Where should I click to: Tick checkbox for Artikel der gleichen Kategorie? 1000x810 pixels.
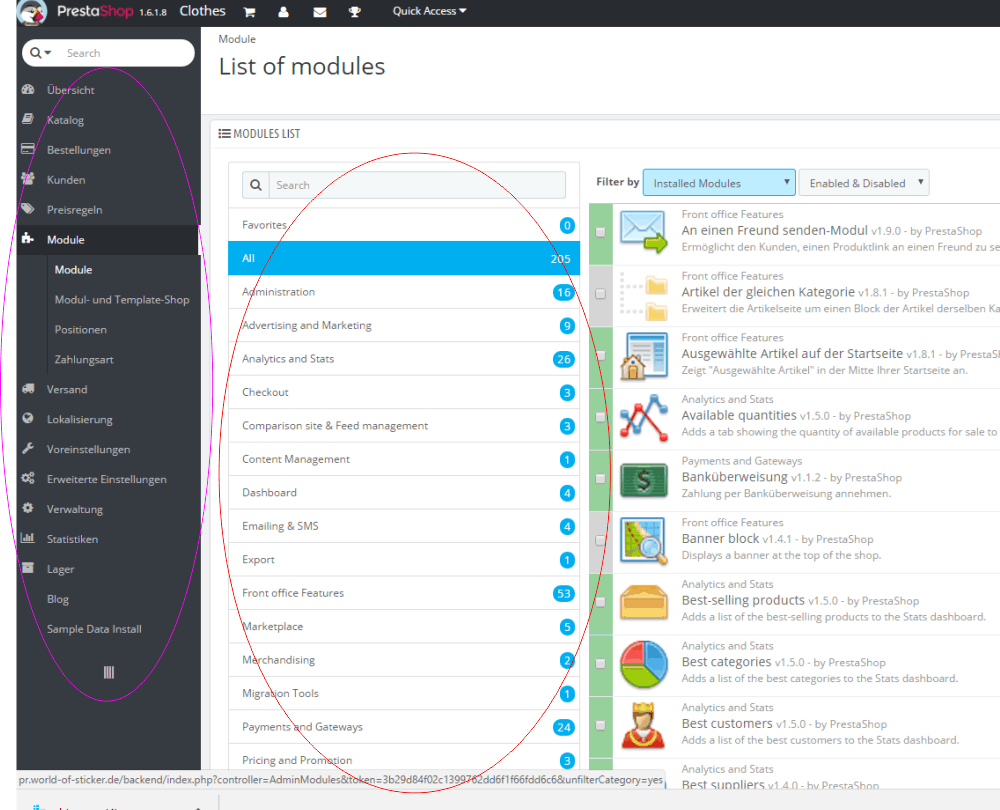tap(600, 294)
